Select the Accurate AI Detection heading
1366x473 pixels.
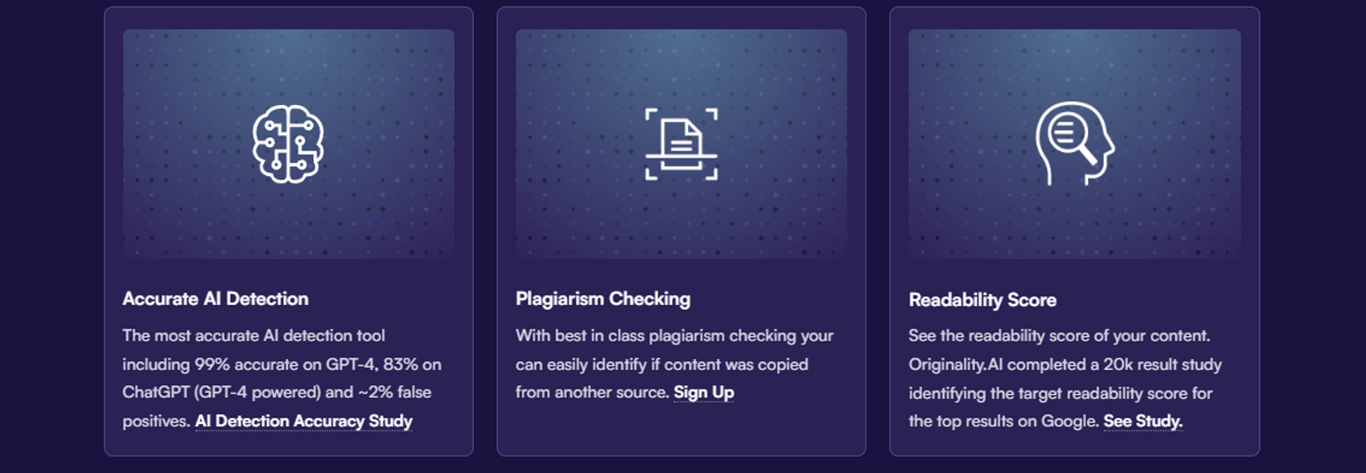click(216, 298)
